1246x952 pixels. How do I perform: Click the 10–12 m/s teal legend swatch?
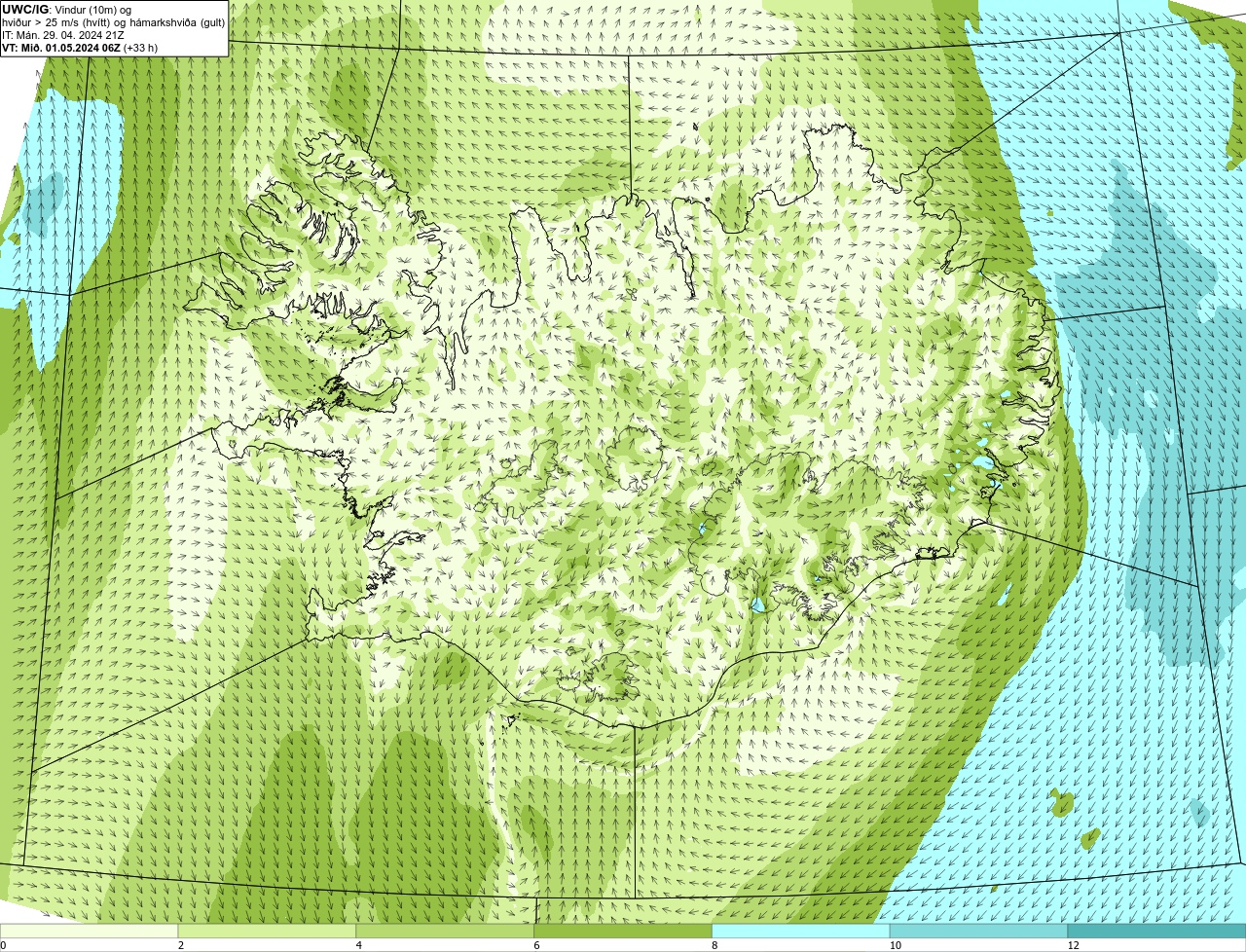(x=978, y=931)
